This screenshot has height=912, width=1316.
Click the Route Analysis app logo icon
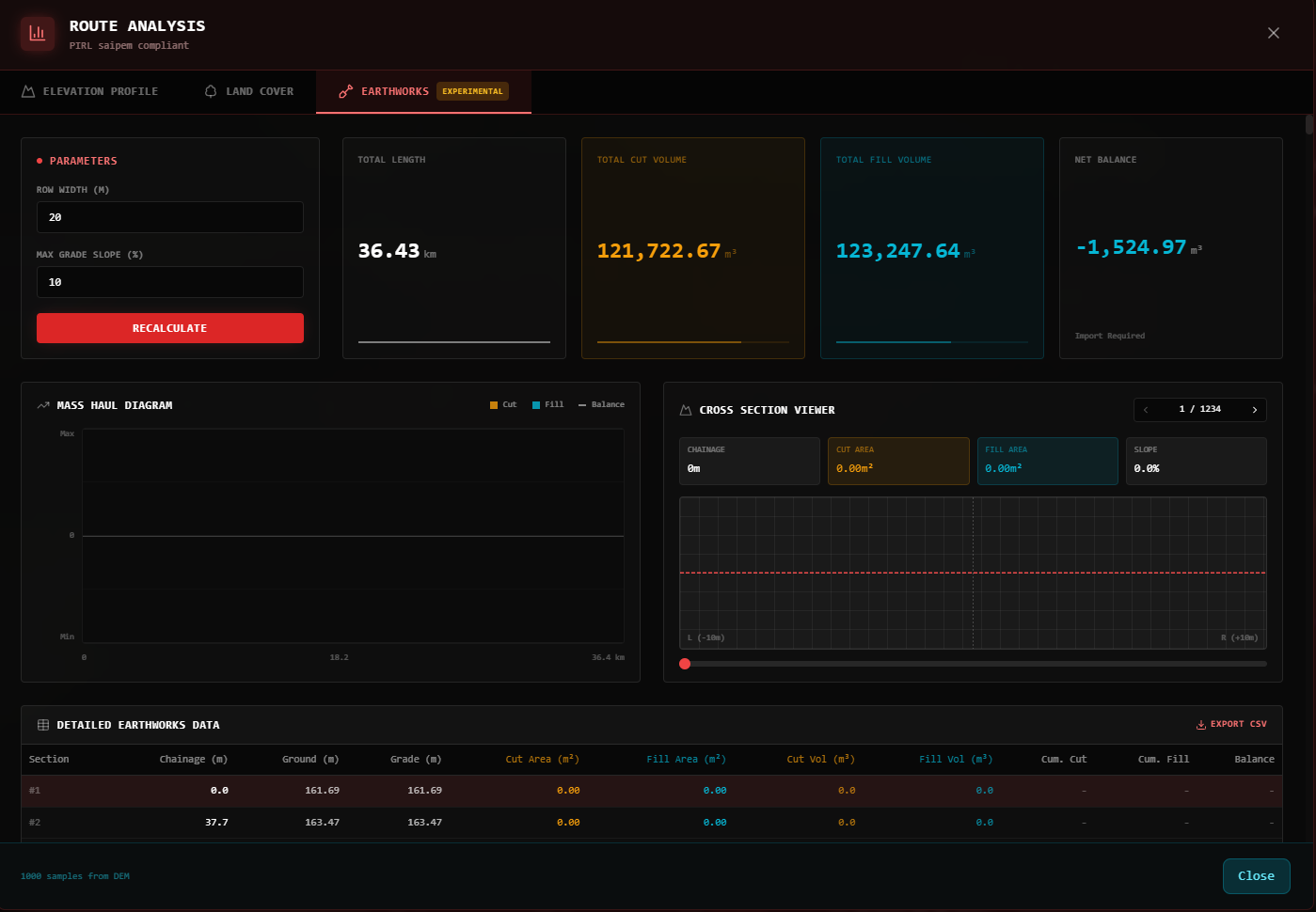click(x=37, y=33)
